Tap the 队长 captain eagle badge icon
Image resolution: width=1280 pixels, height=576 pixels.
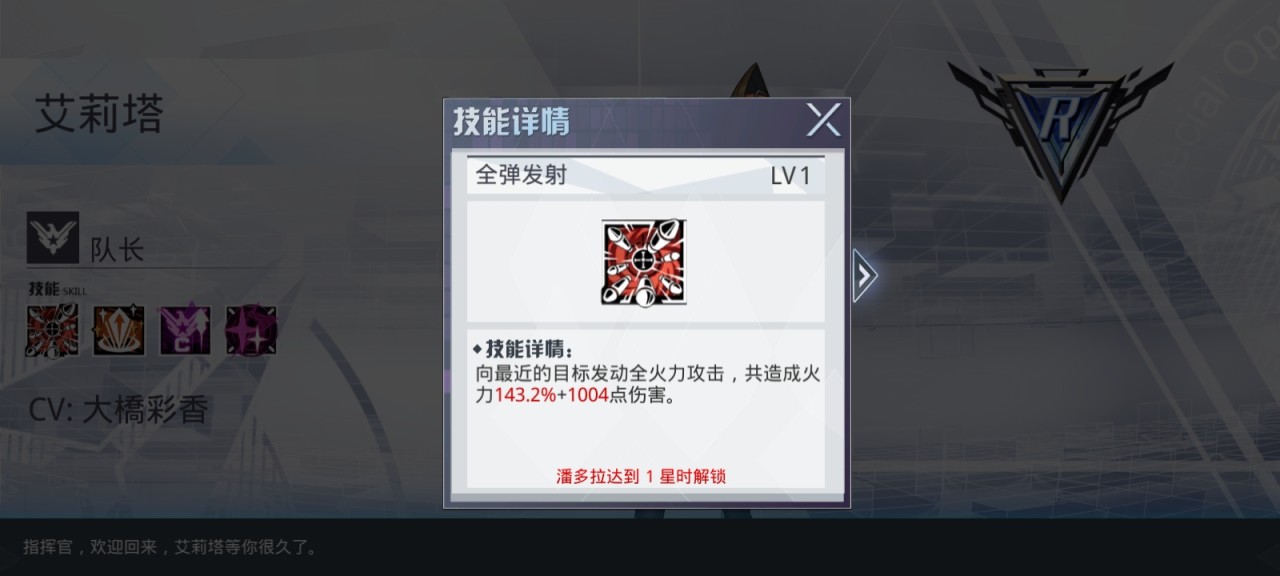53,238
